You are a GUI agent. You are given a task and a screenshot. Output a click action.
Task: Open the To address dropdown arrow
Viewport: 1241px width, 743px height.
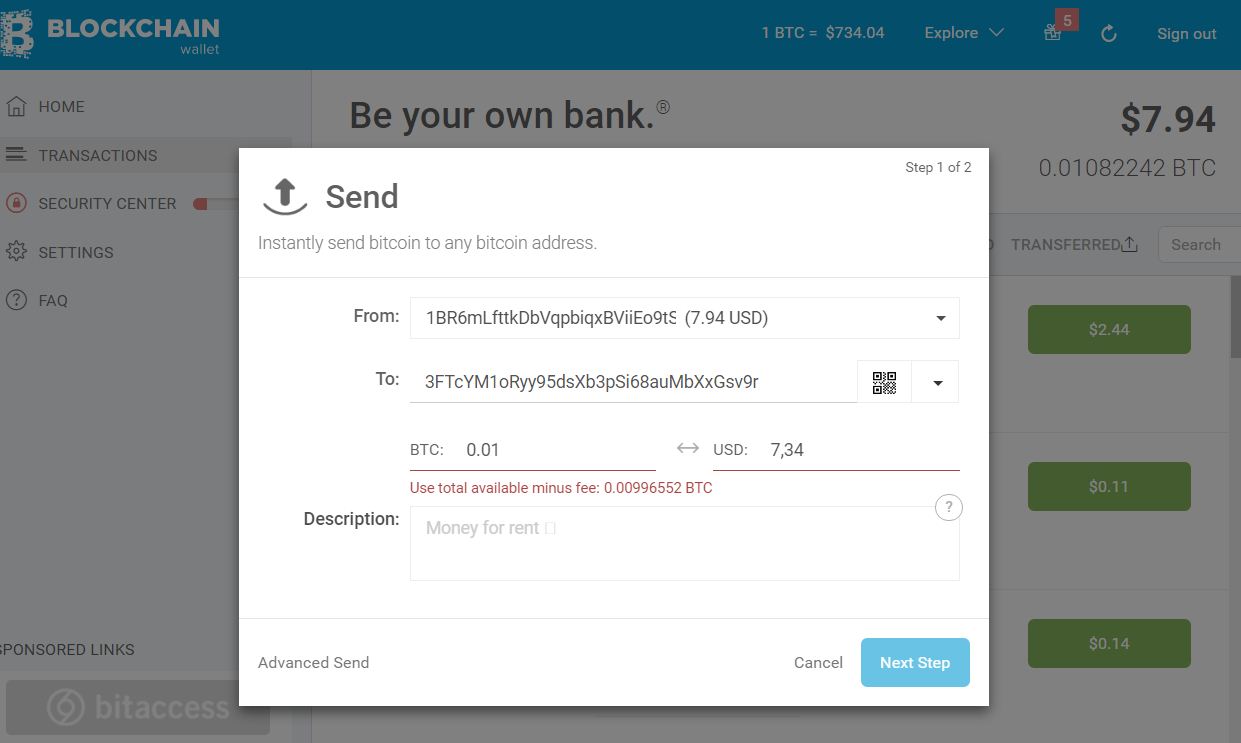coord(936,382)
